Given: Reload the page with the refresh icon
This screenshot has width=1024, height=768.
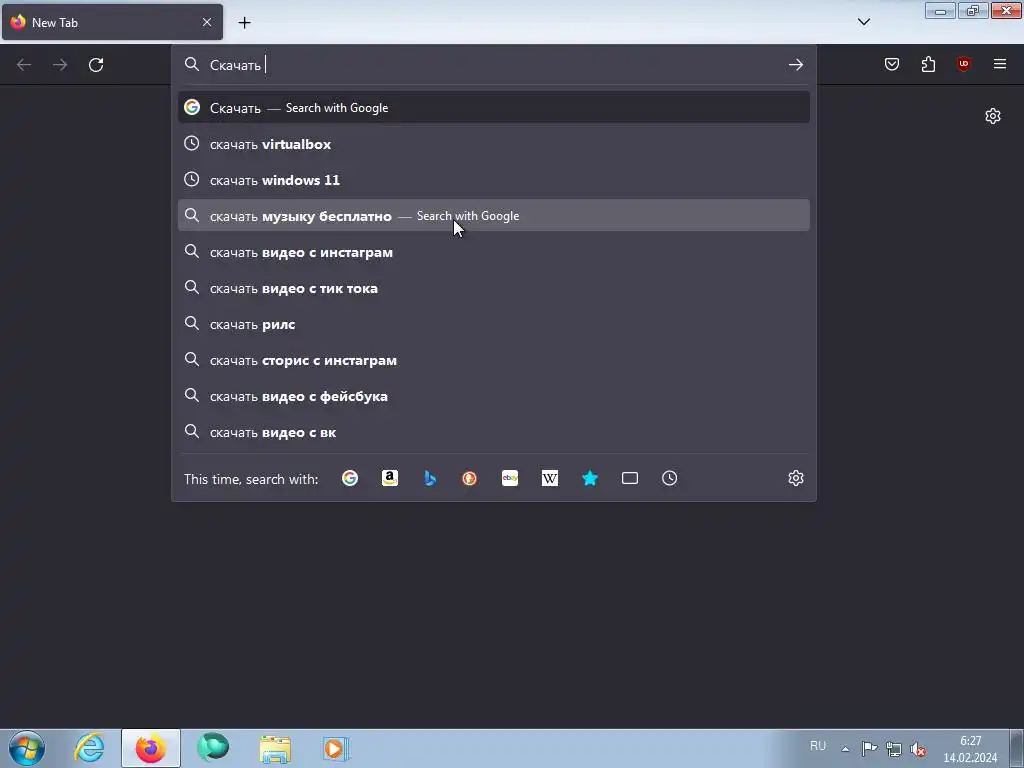Looking at the screenshot, I should pyautogui.click(x=96, y=65).
